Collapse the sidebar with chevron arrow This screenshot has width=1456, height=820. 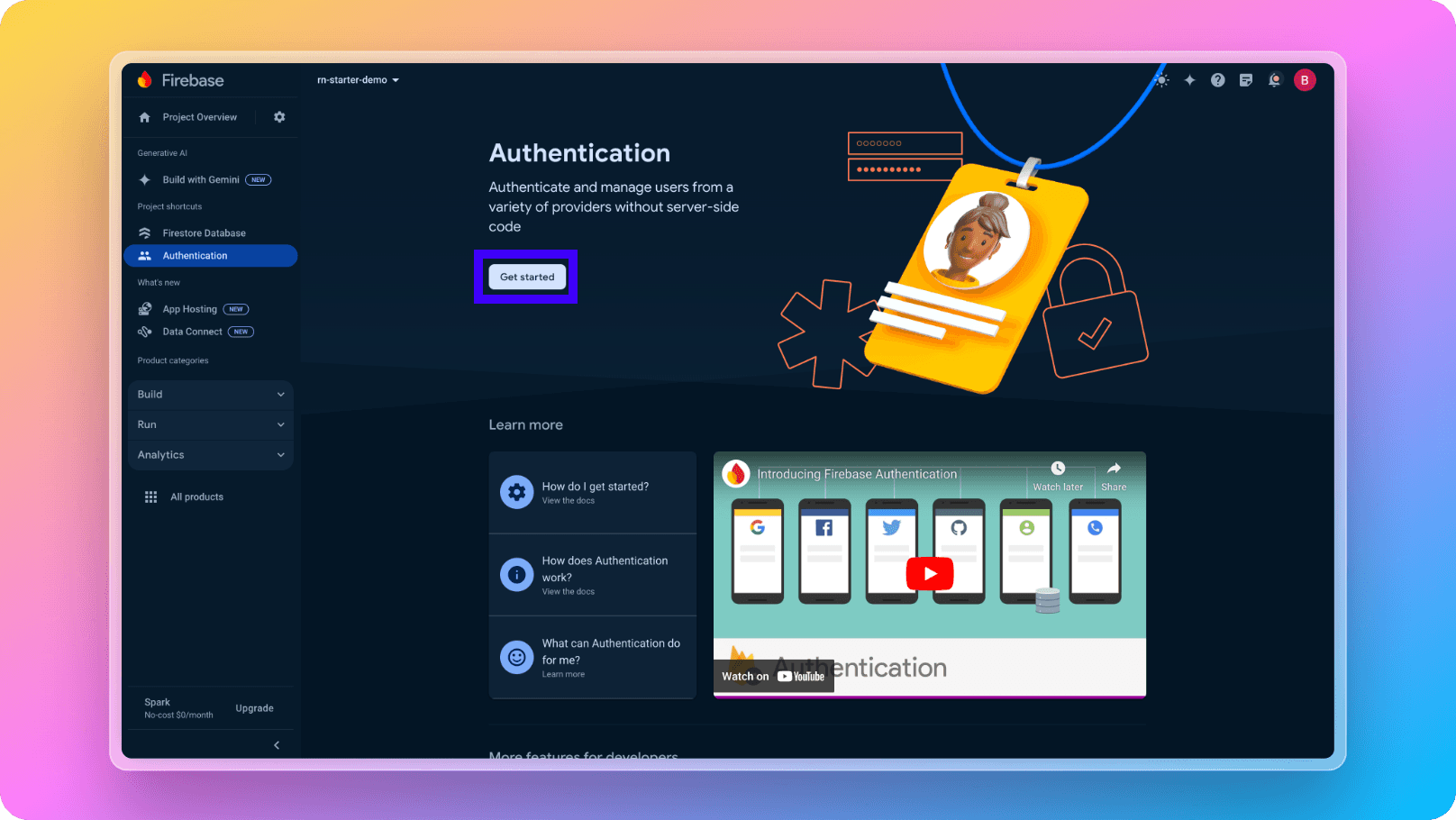point(277,745)
